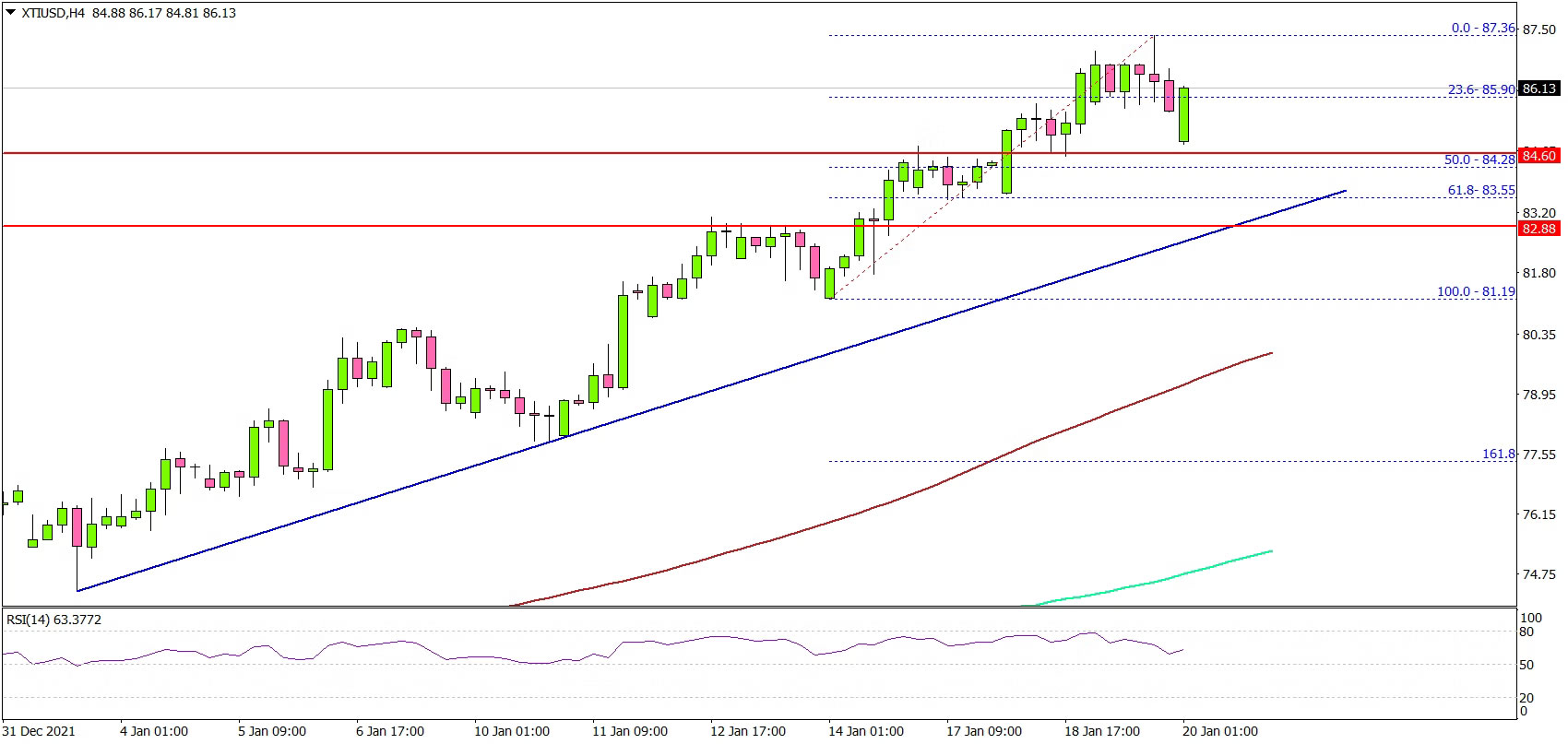The width and height of the screenshot is (1568, 744).
Task: Click the 17 Jan 09:00 time label
Action: coord(985,731)
